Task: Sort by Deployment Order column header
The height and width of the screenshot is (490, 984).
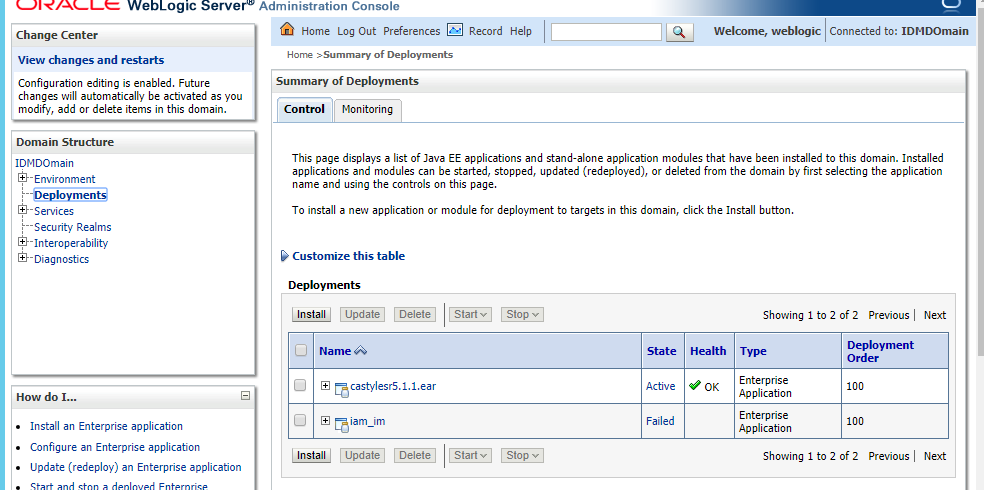Action: pos(880,351)
